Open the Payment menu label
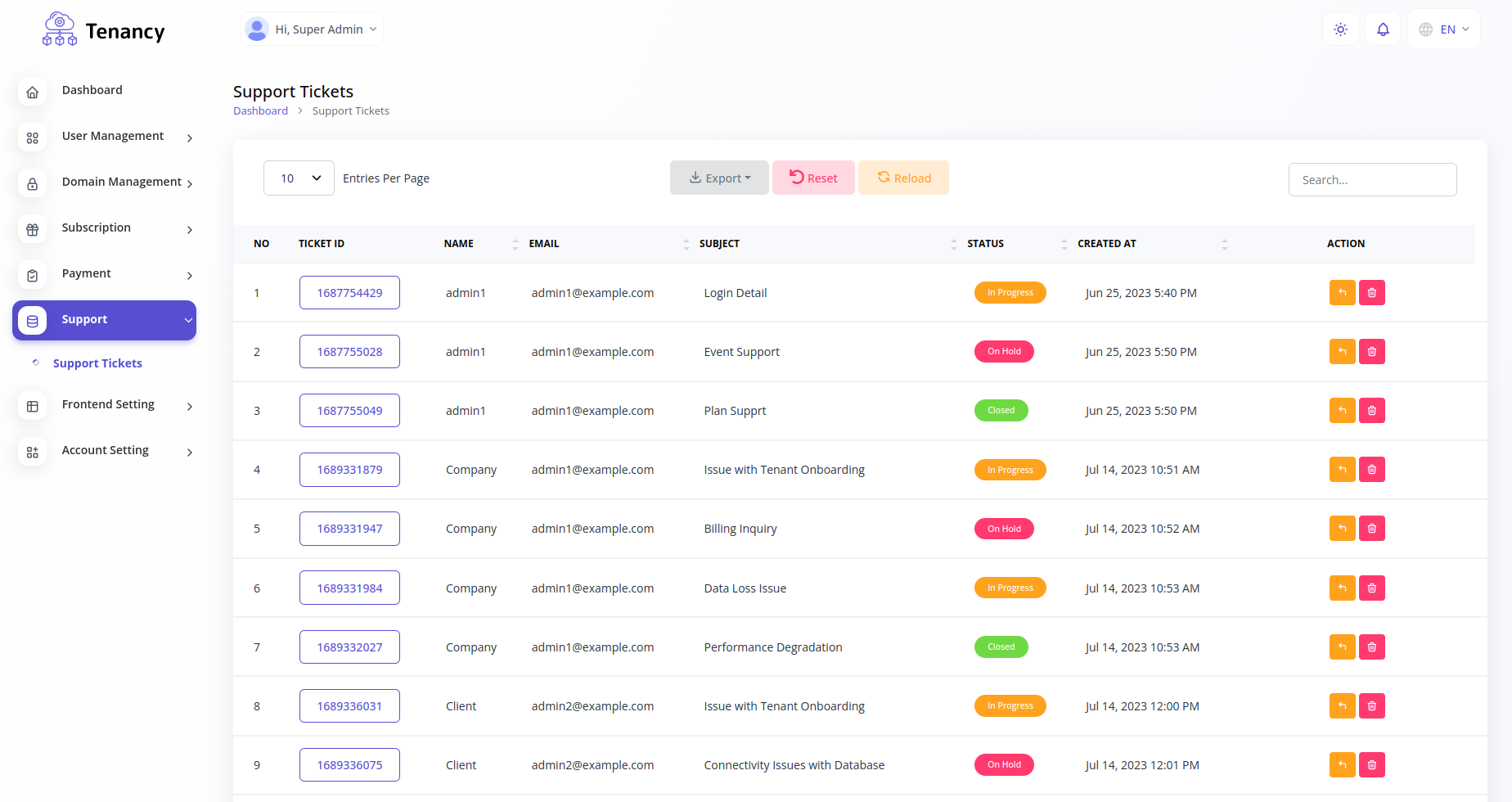This screenshot has width=1512, height=802. [x=87, y=273]
